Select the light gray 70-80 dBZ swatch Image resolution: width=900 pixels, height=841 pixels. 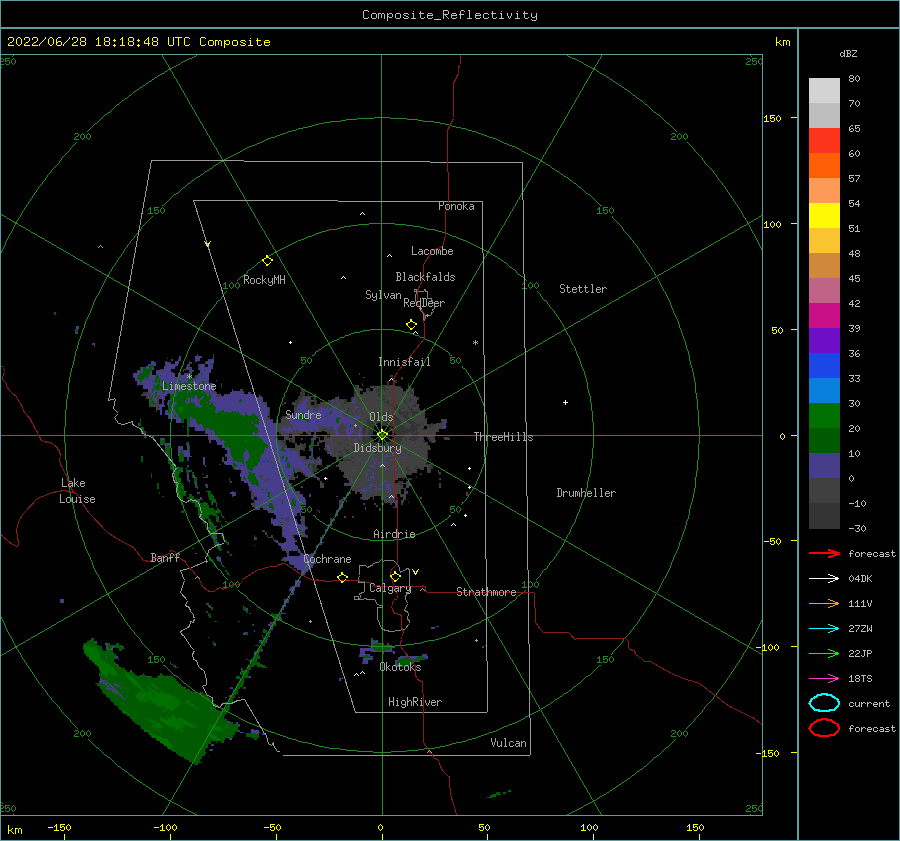(824, 91)
